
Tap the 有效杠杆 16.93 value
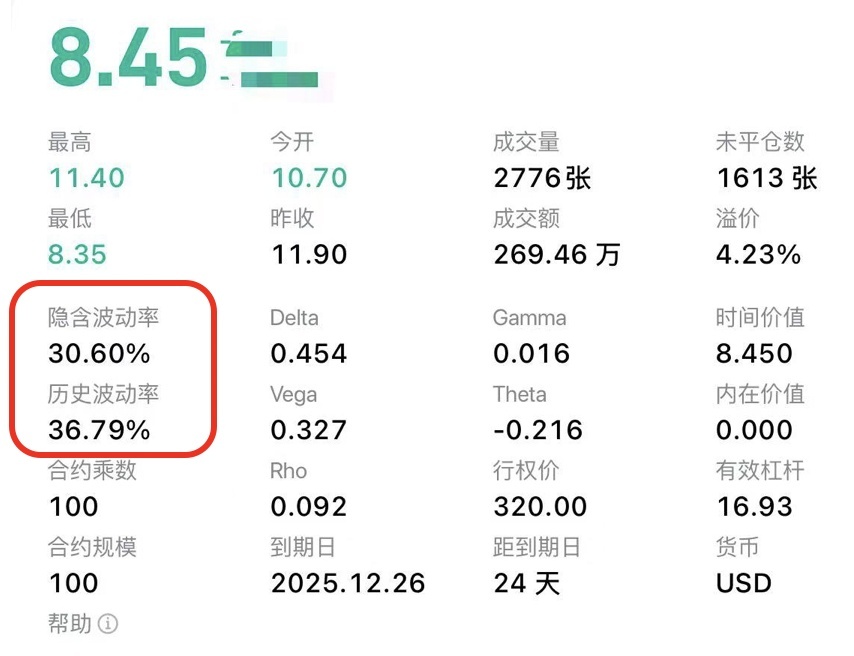pyautogui.click(x=754, y=507)
